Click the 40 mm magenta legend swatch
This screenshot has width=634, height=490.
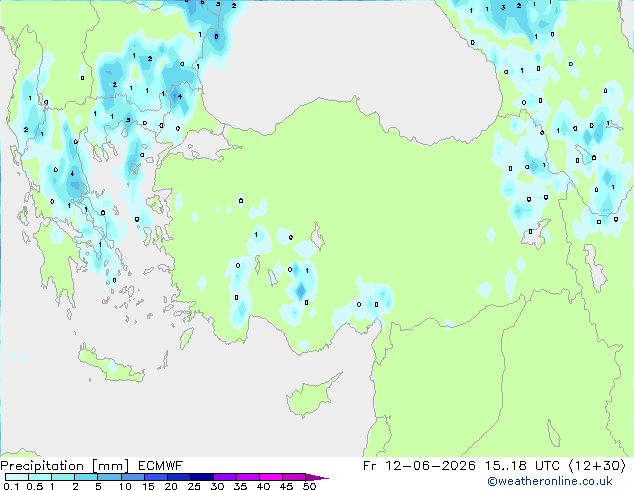point(271,477)
